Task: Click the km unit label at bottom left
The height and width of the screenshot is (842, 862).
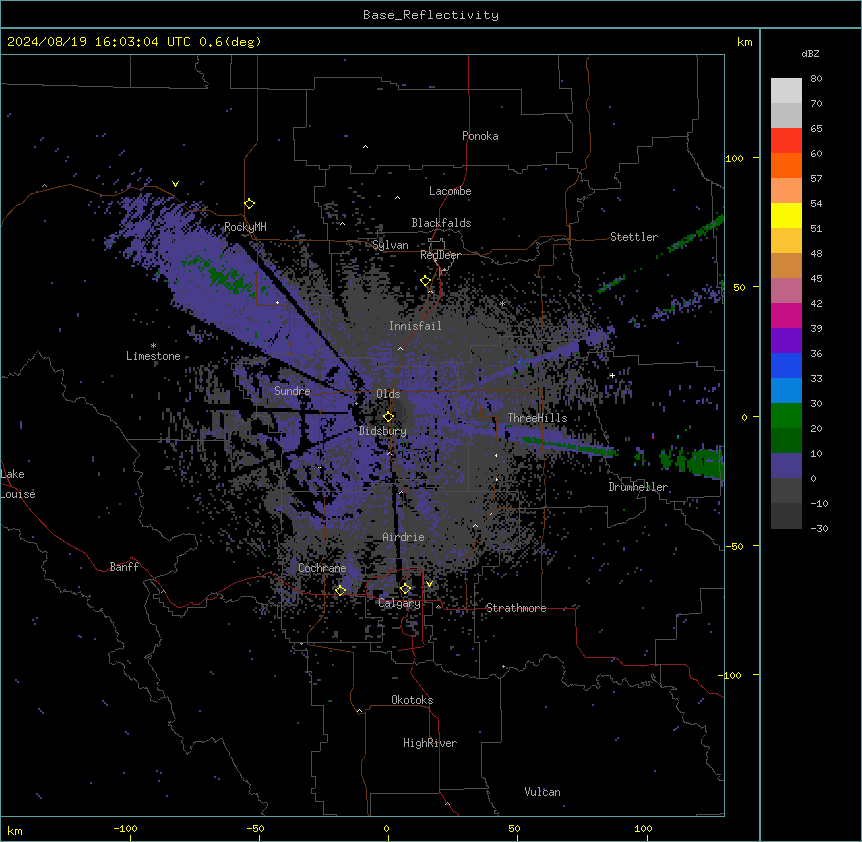Action: pyautogui.click(x=15, y=831)
